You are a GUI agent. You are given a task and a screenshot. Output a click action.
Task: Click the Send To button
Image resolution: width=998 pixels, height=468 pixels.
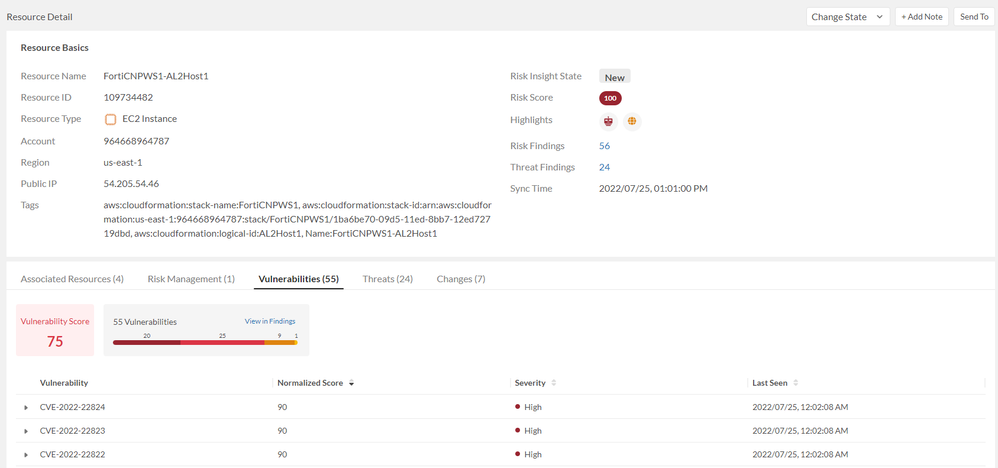(x=974, y=17)
